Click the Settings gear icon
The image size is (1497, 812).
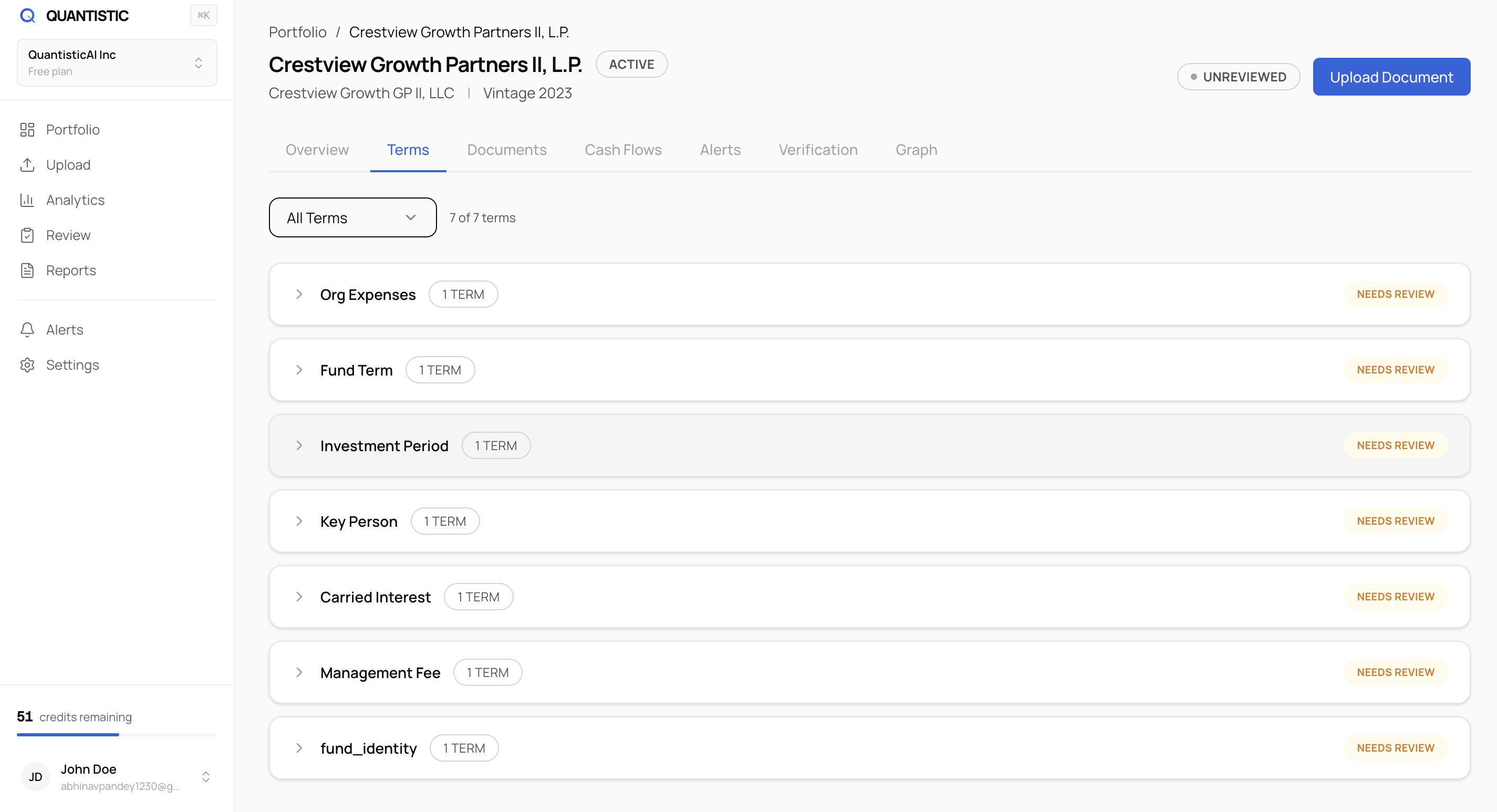point(27,365)
